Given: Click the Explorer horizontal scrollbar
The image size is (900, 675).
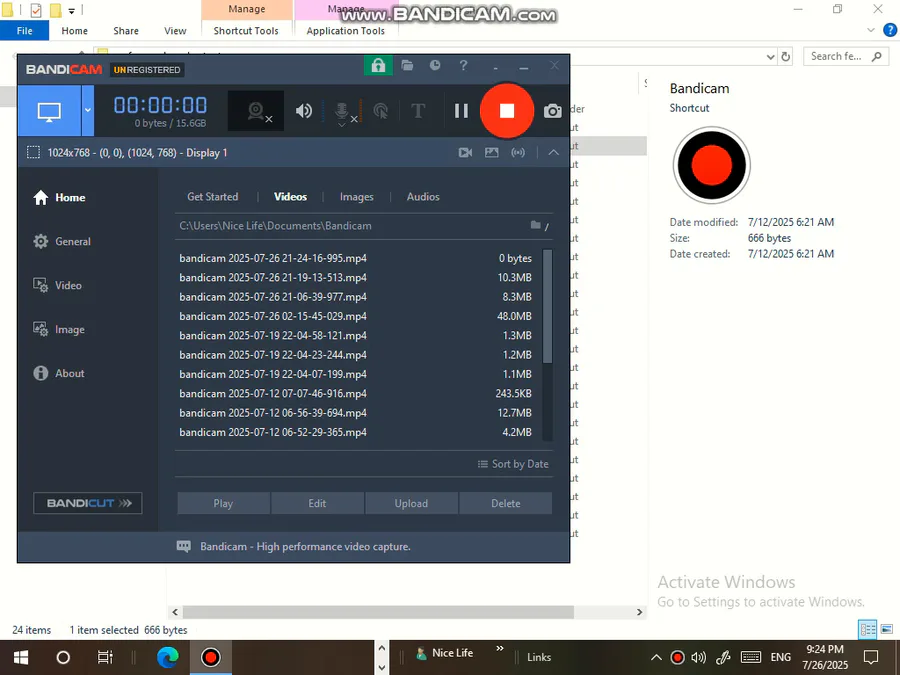Looking at the screenshot, I should (378, 612).
